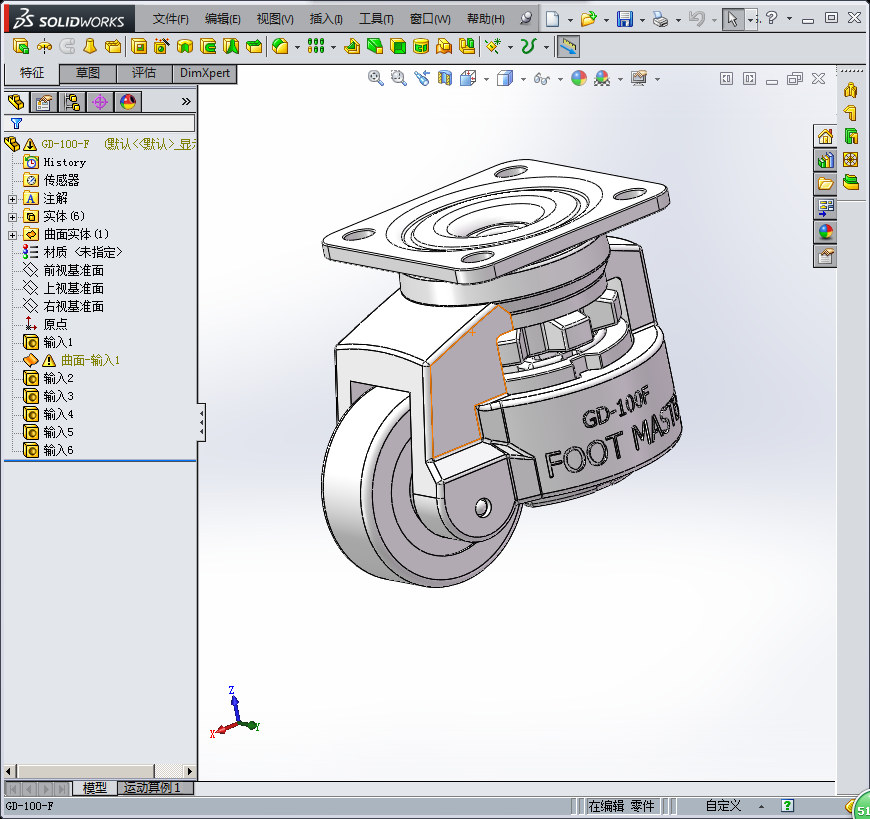Open the ConfigurationManager tab
The height and width of the screenshot is (819, 870).
pyautogui.click(x=72, y=102)
